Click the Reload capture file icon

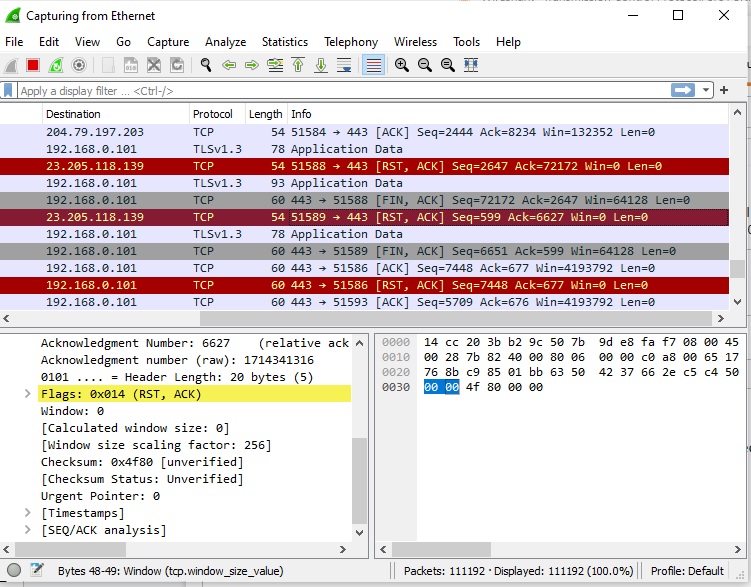(177, 65)
